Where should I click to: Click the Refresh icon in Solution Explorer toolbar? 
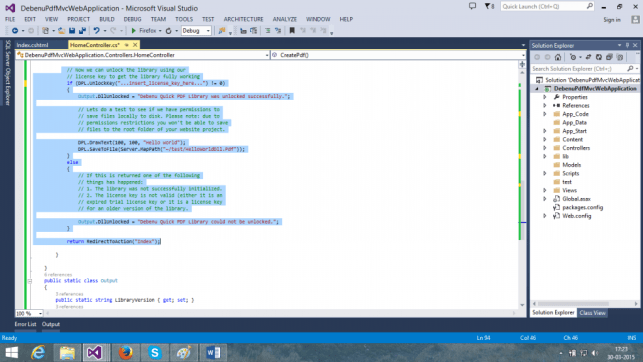pyautogui.click(x=599, y=57)
